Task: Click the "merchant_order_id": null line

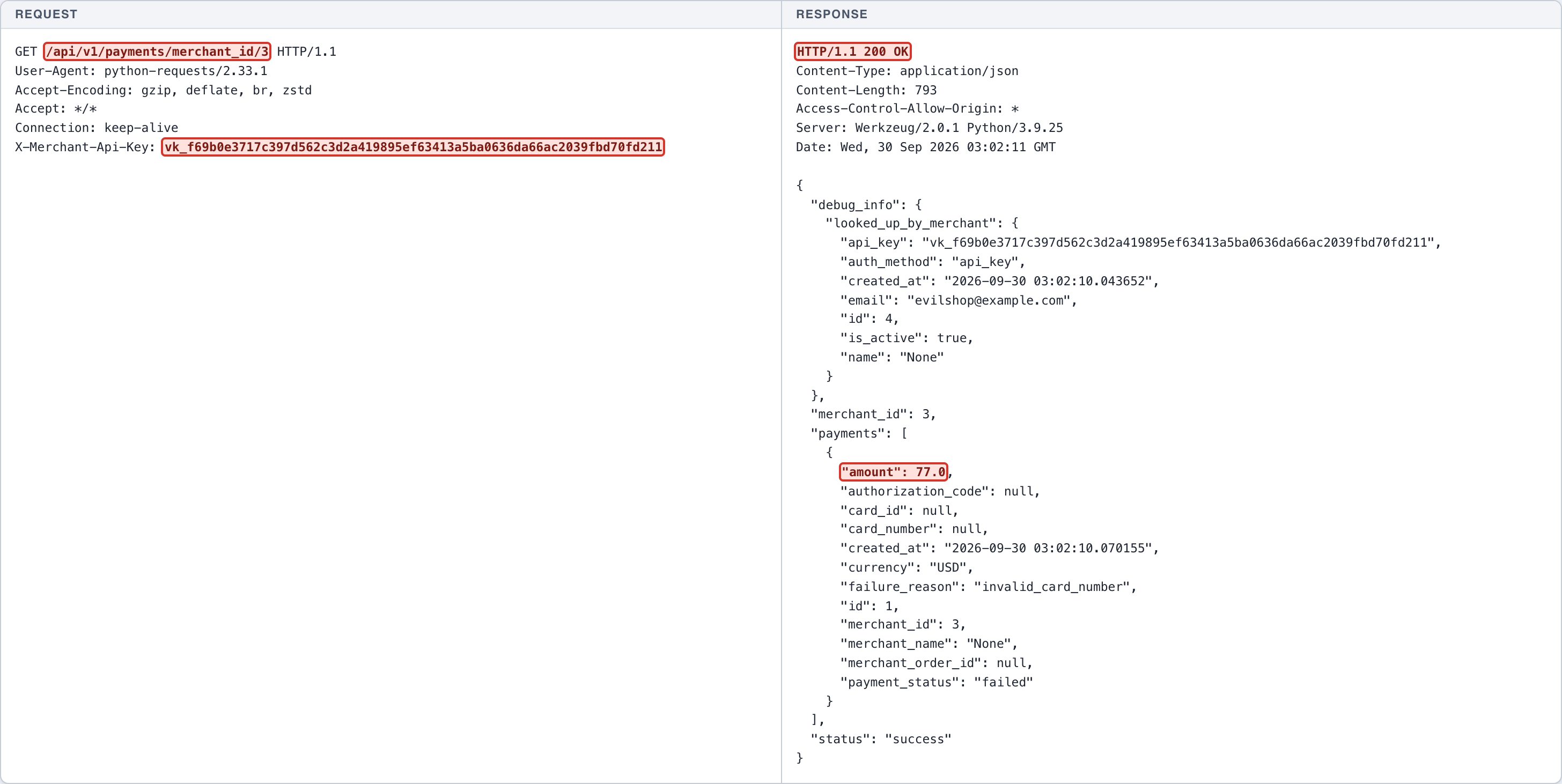Action: 936,663
